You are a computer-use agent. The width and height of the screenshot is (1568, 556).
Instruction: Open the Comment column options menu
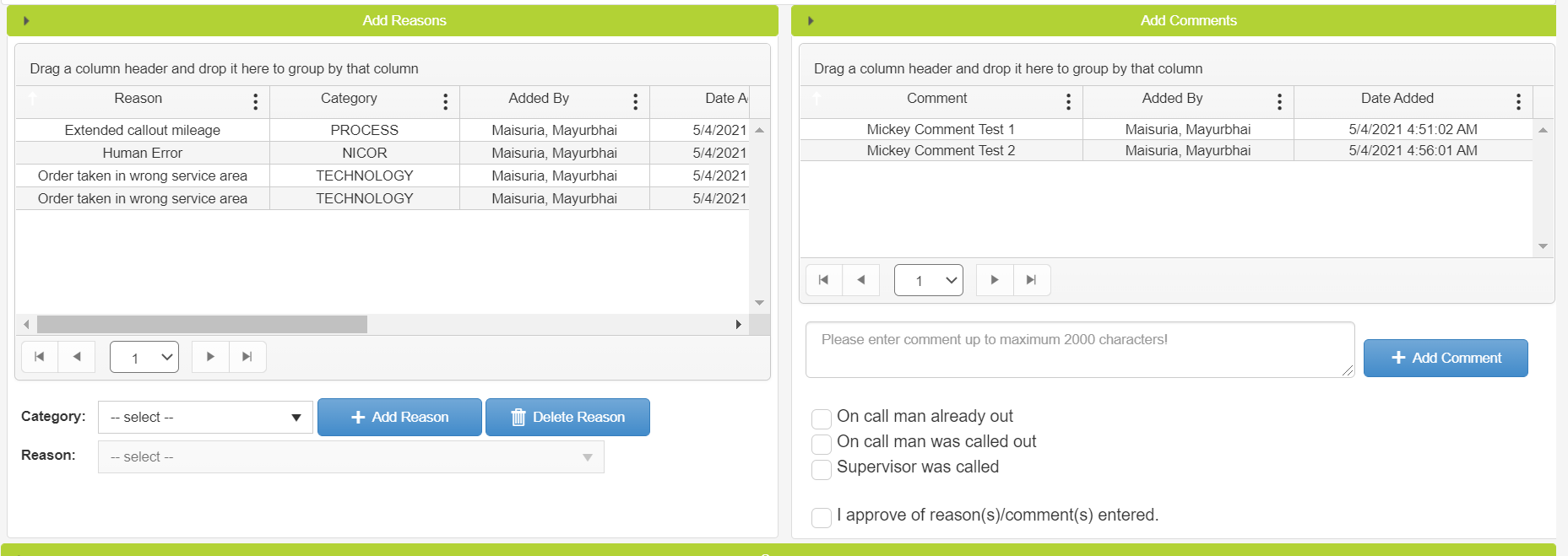point(1068,102)
